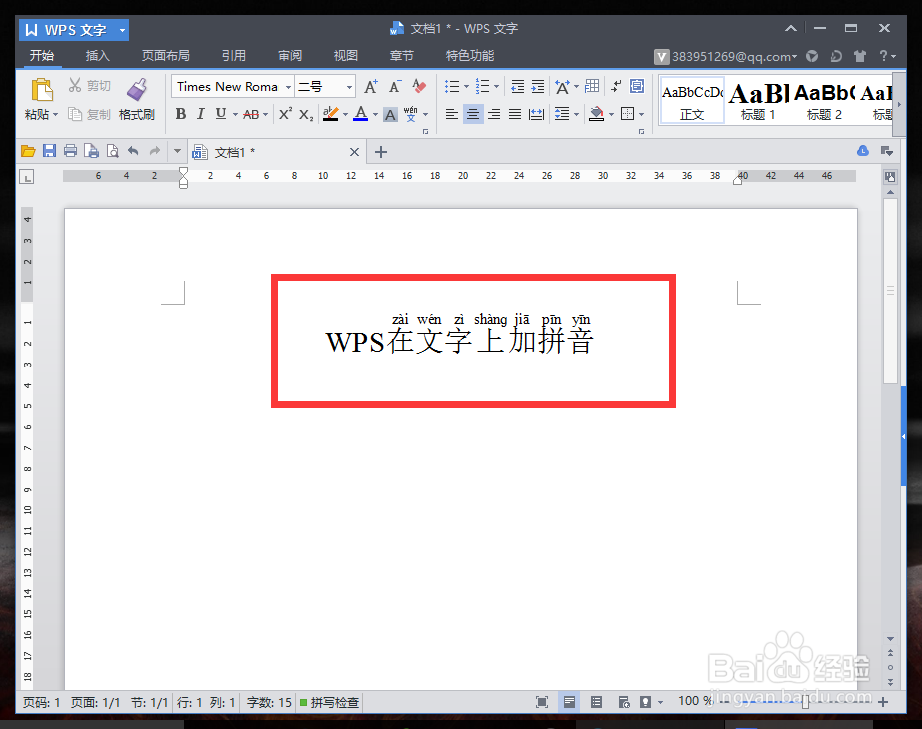This screenshot has width=922, height=729.
Task: Click the cloud upload icon on the tab bar
Action: pos(863,151)
